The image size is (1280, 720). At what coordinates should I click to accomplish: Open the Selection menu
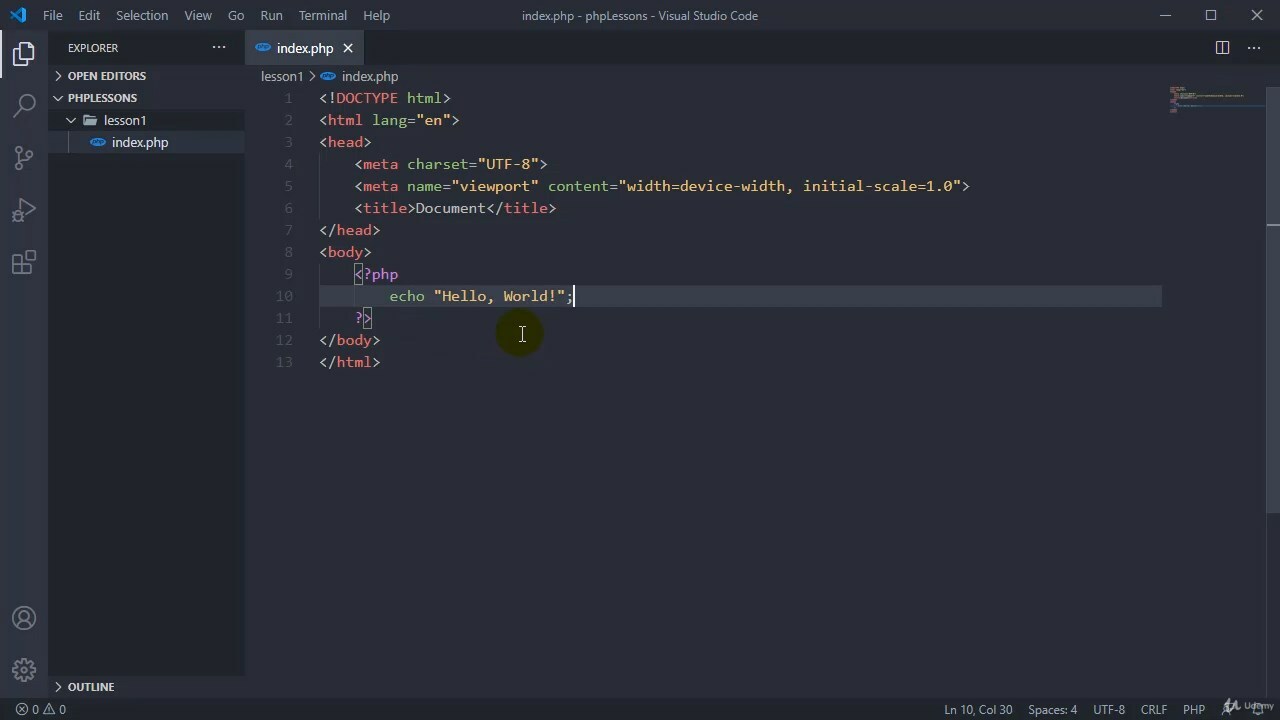(142, 15)
